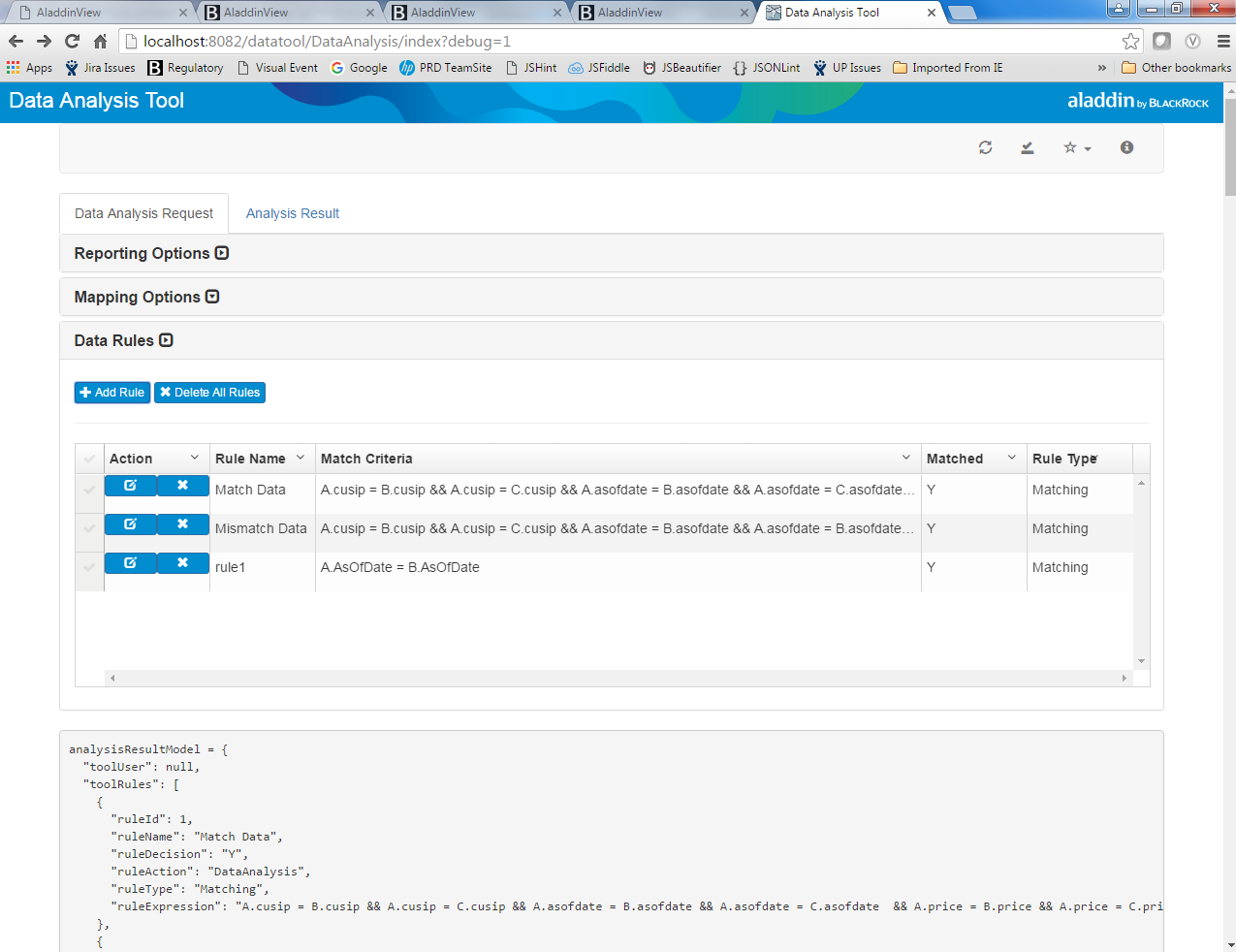Open a new browser tab
The image size is (1236, 952).
tap(962, 13)
